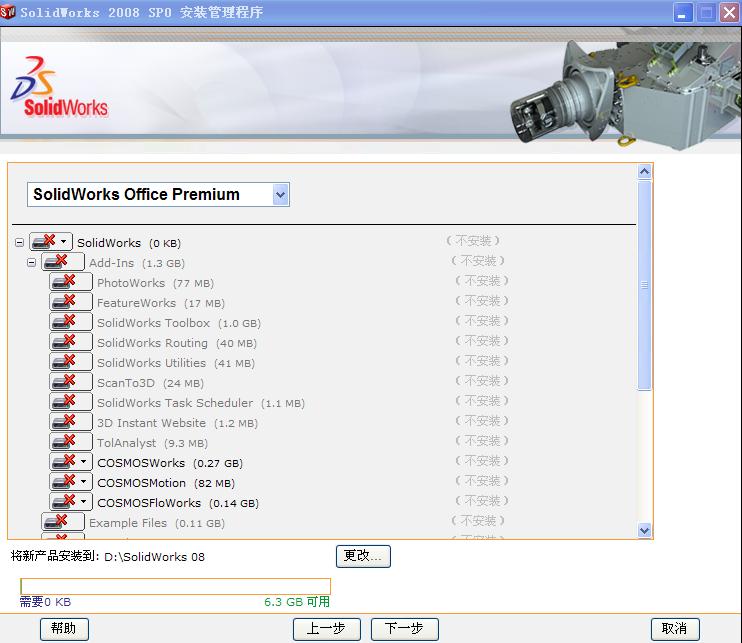This screenshot has height=643, width=742.
Task: Click the 帮助 help button
Action: [64, 629]
